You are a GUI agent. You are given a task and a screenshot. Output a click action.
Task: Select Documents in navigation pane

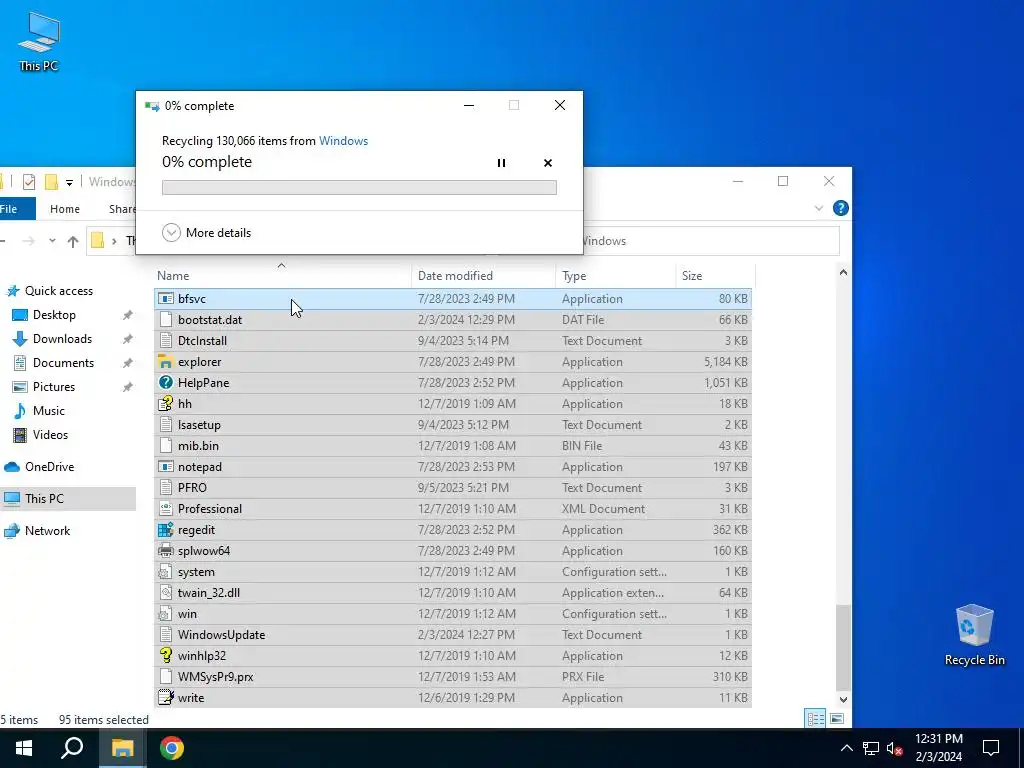pos(63,363)
